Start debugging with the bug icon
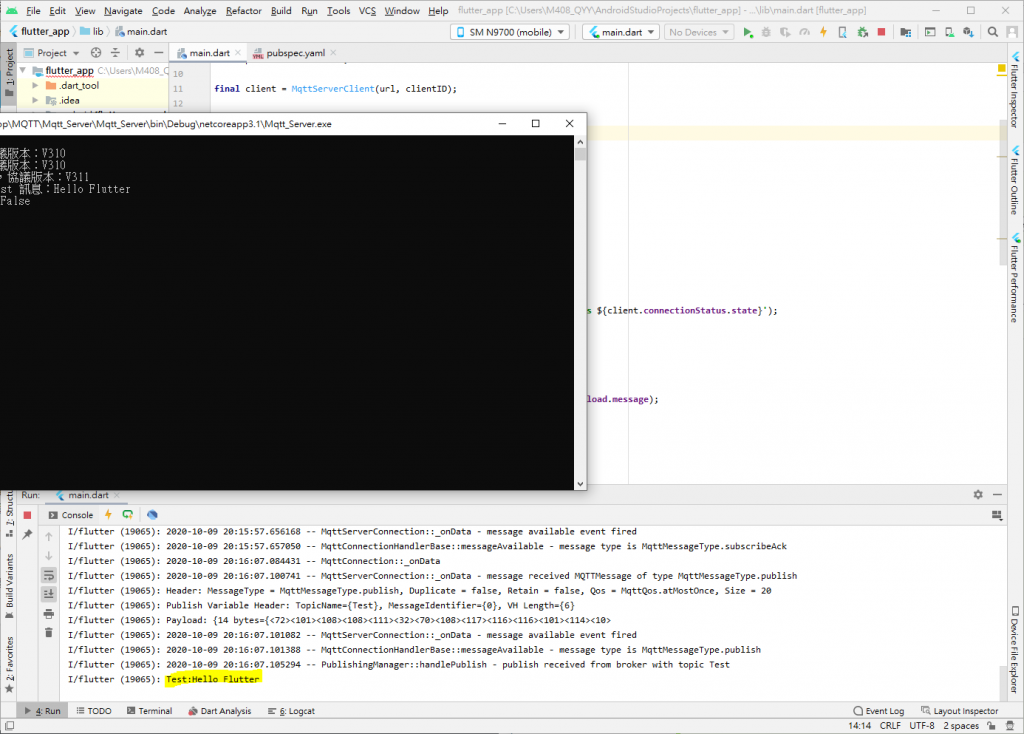 [766, 32]
